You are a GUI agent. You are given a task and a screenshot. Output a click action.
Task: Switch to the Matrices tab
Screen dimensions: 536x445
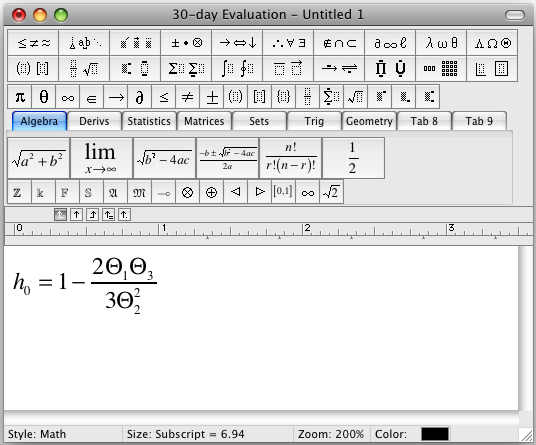204,121
